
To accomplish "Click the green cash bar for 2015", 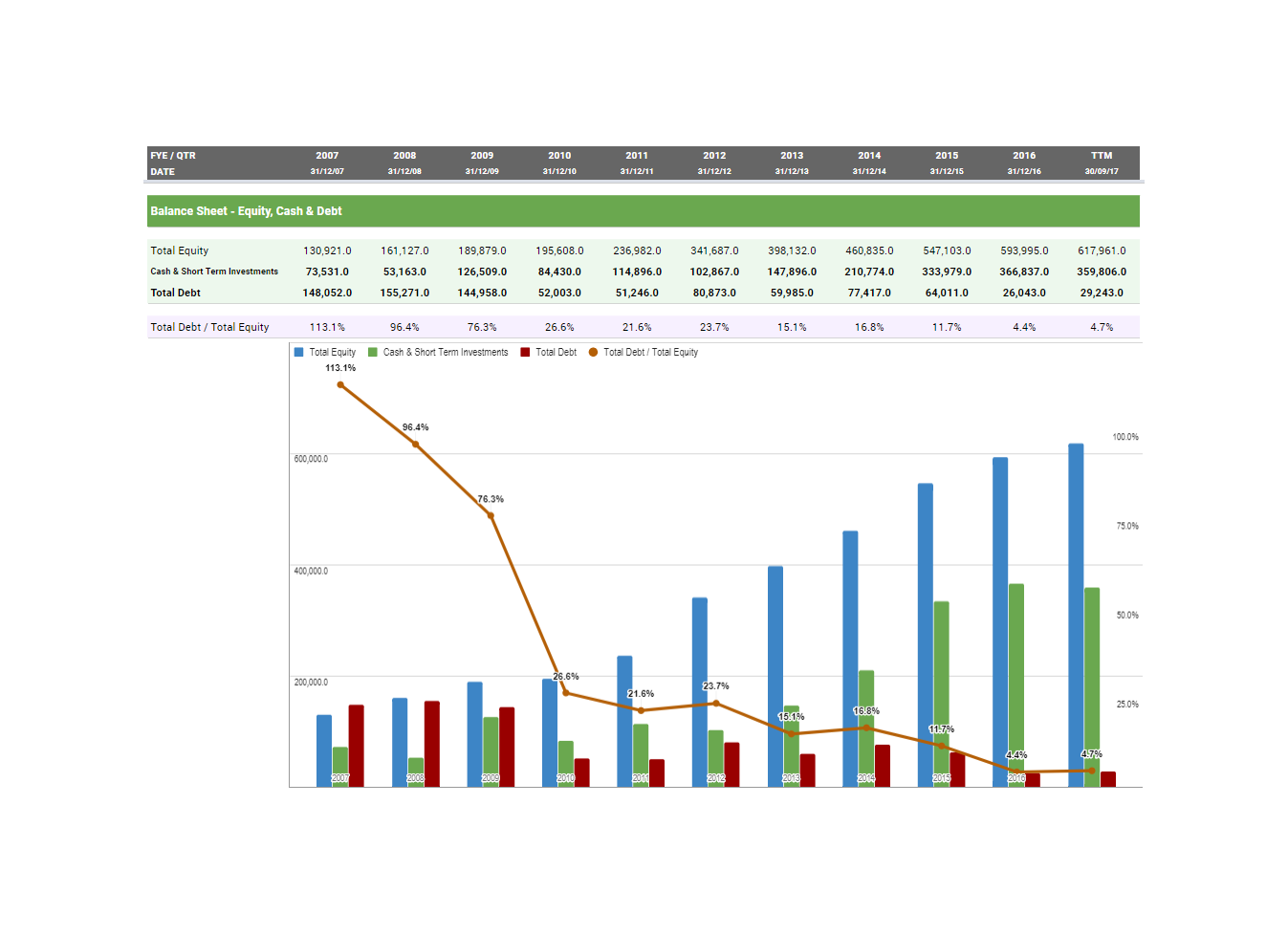I will tap(941, 694).
